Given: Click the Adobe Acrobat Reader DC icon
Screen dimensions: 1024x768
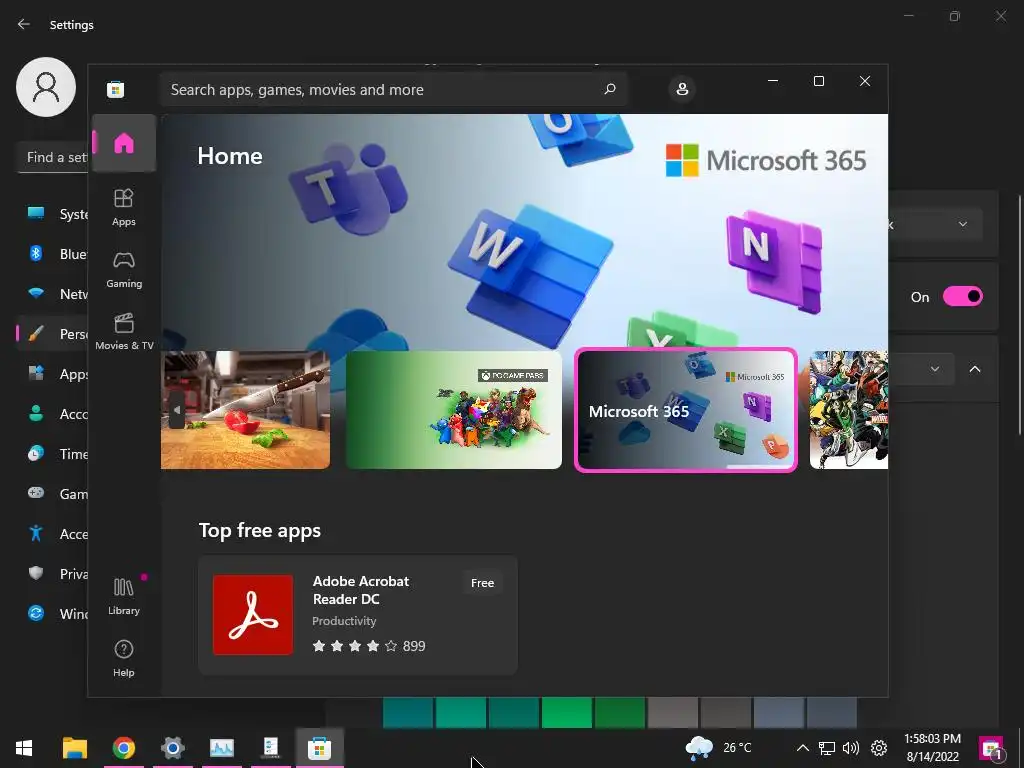Looking at the screenshot, I should click(253, 615).
